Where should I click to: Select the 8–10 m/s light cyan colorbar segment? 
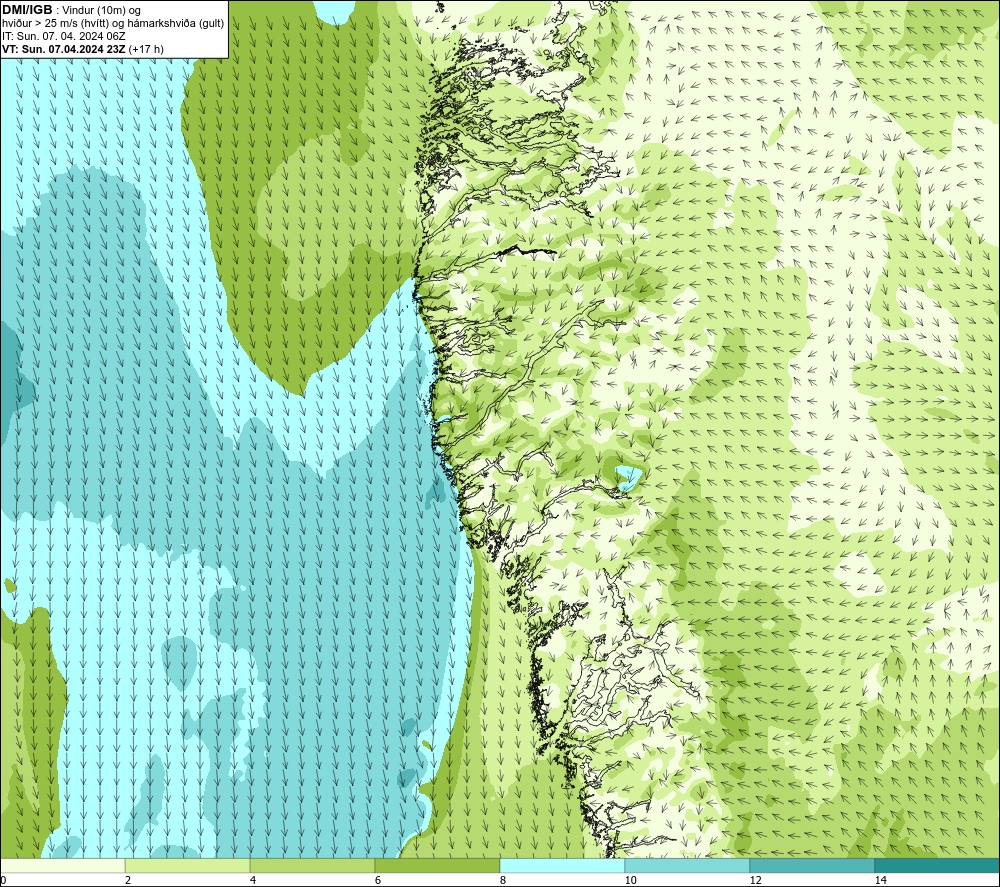(562, 865)
